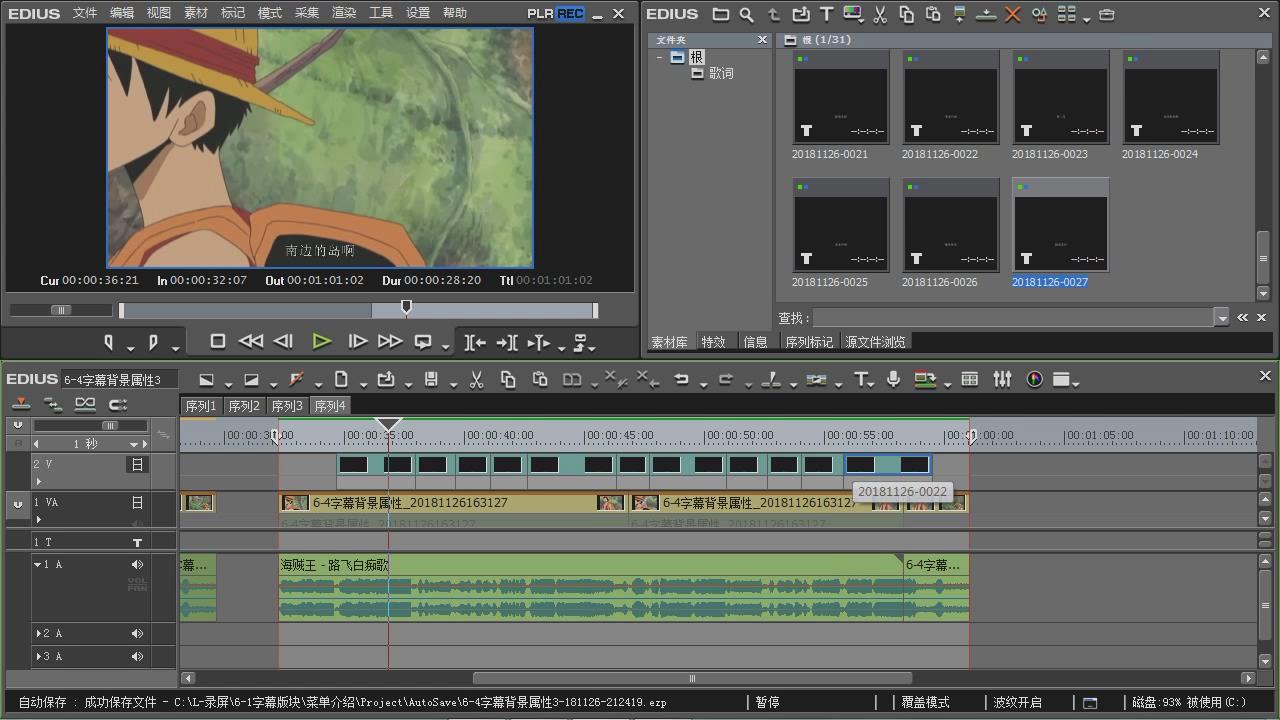Expand the 3 A audio track
Viewport: 1280px width, 720px height.
(38, 657)
